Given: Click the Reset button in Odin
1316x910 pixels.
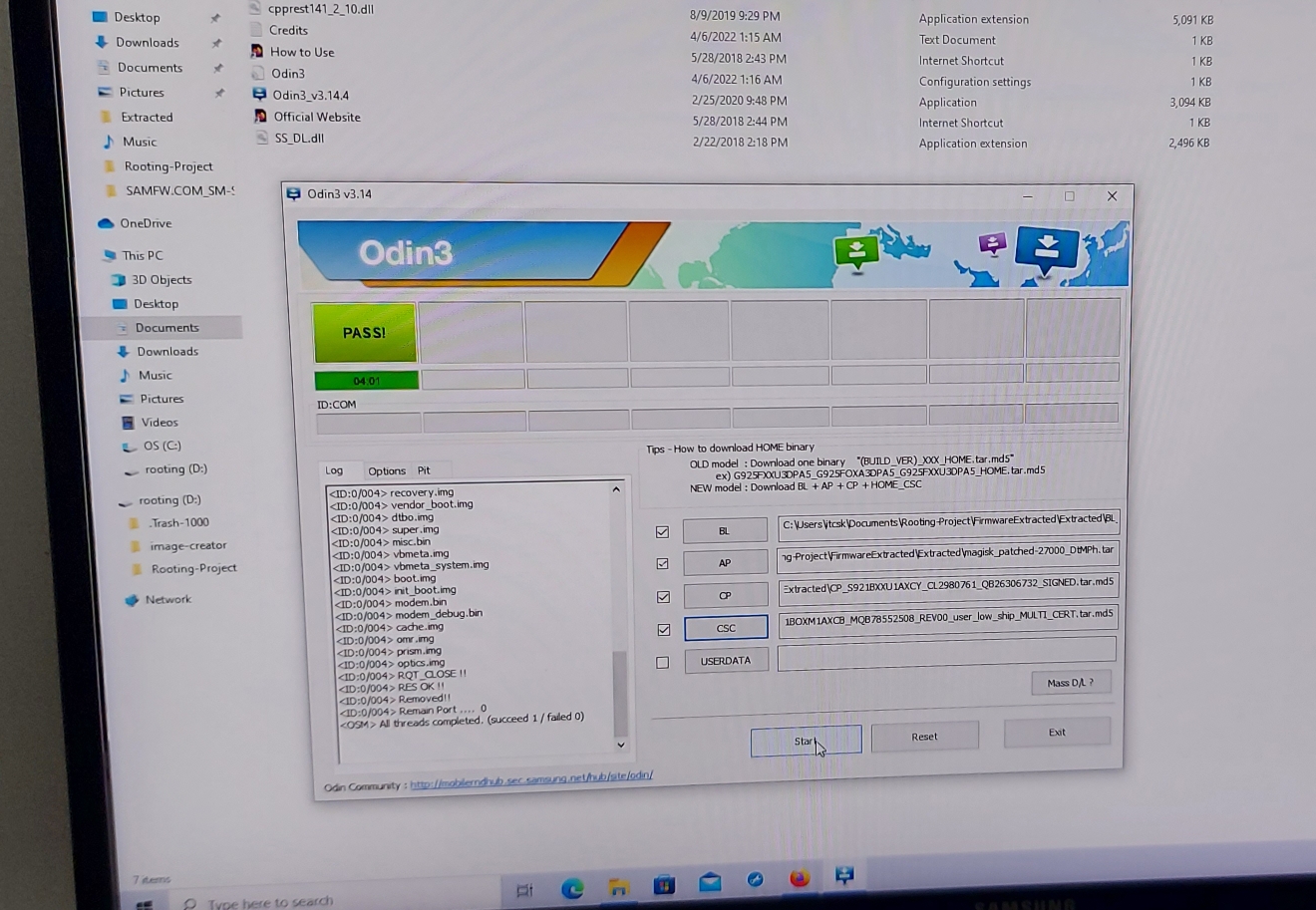Looking at the screenshot, I should pos(924,737).
